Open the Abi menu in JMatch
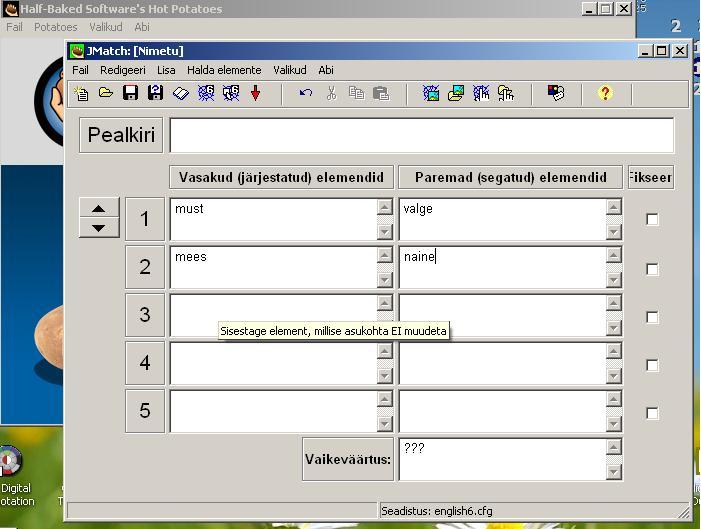This screenshot has width=701, height=529. click(x=326, y=70)
